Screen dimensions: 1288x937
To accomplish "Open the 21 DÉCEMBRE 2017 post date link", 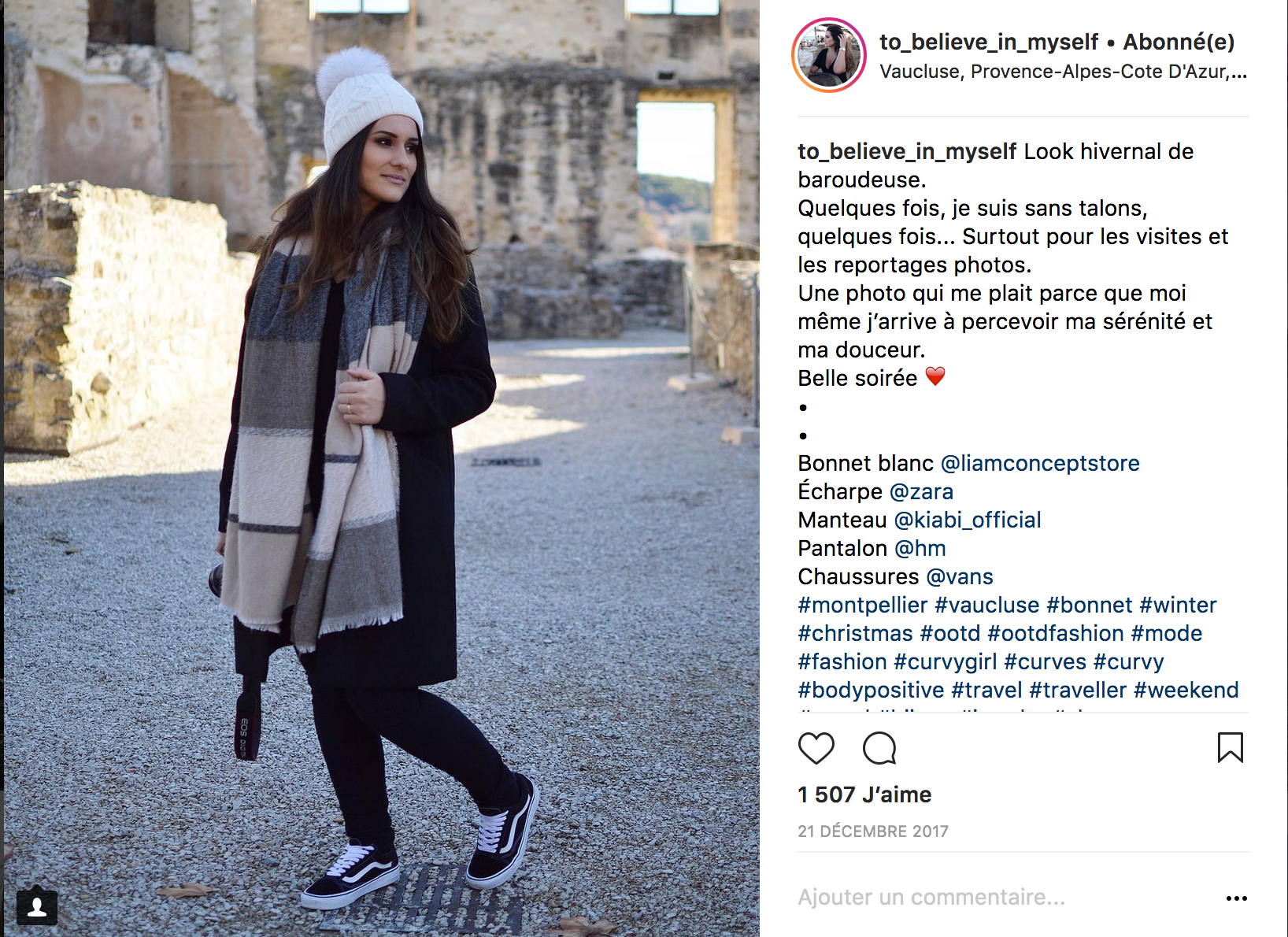I will [x=873, y=831].
